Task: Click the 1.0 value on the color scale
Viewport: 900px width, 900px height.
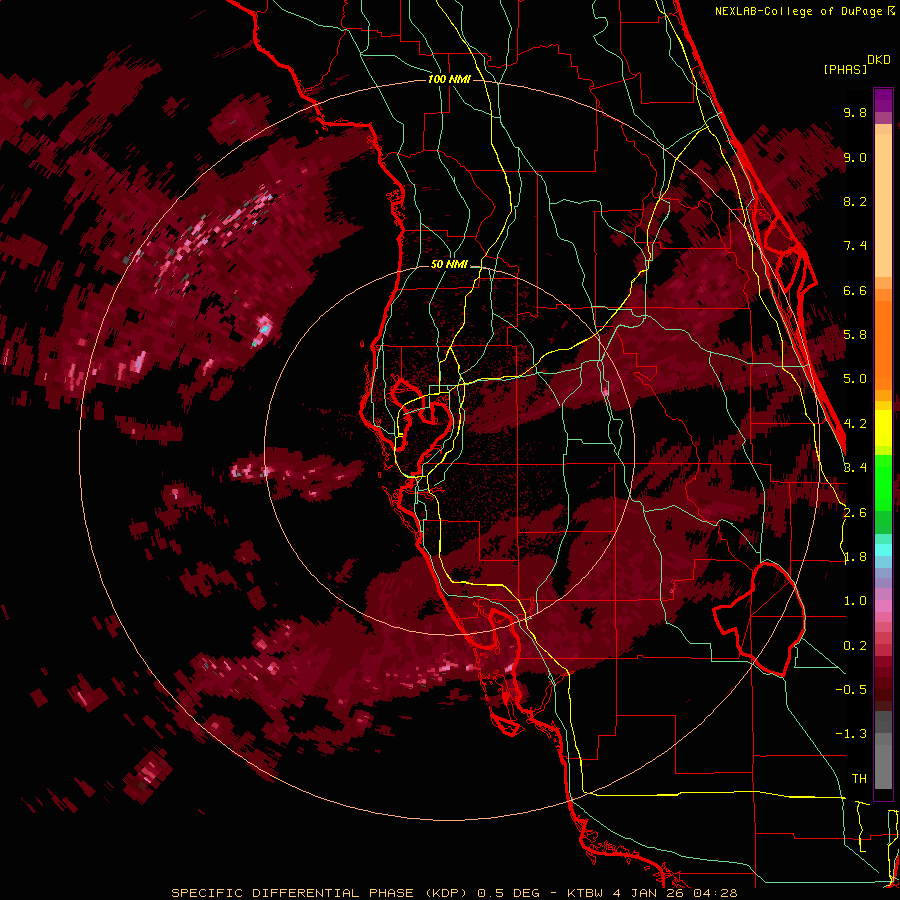Action: pyautogui.click(x=855, y=601)
